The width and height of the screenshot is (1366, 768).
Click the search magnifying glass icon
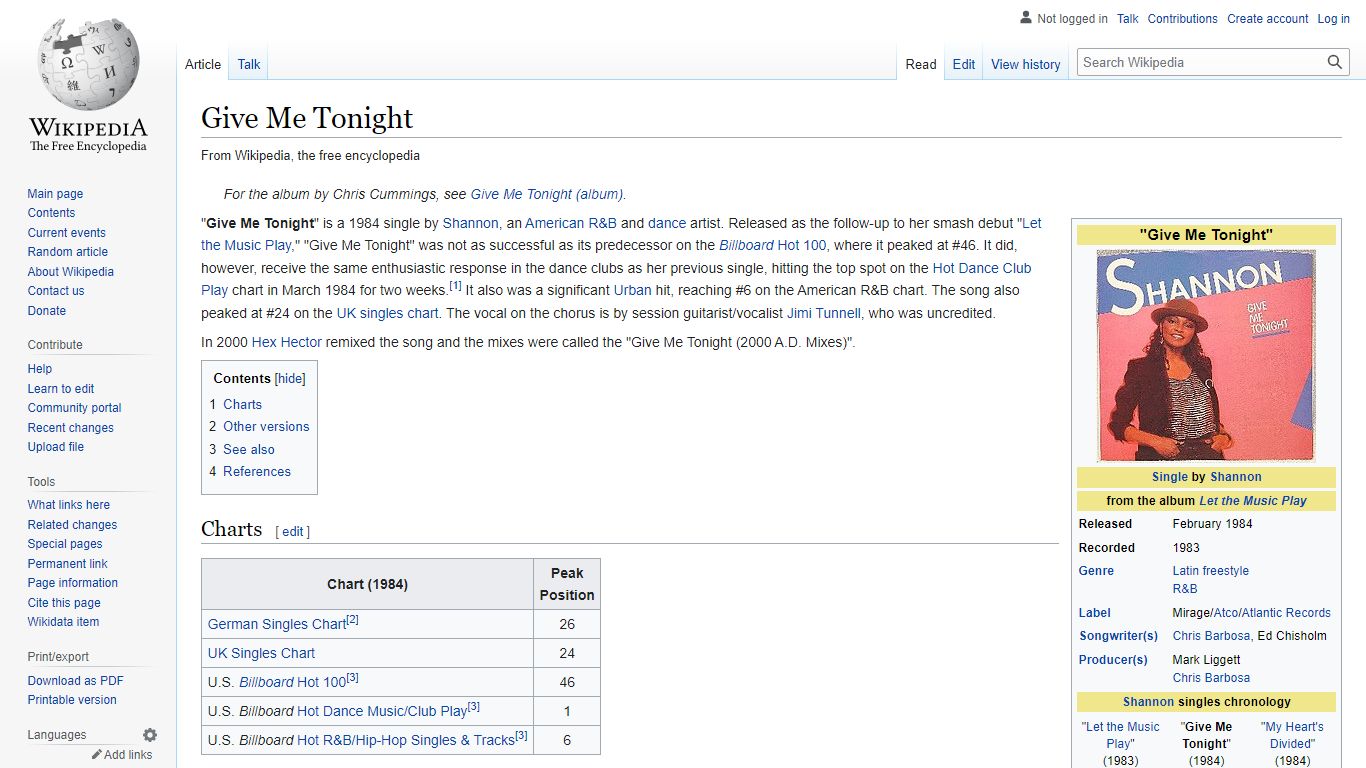pyautogui.click(x=1335, y=62)
